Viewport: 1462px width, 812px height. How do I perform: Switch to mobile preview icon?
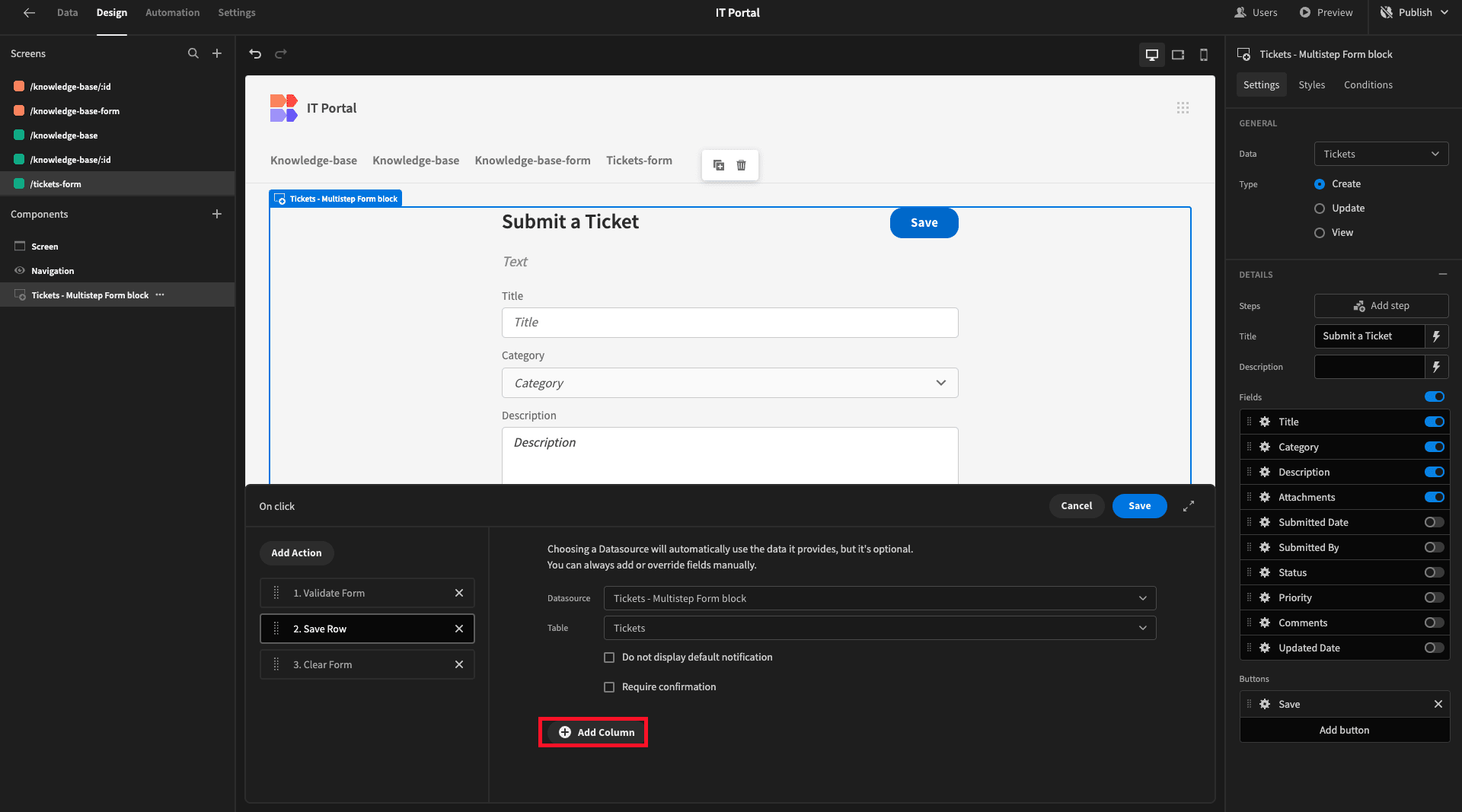click(x=1204, y=54)
